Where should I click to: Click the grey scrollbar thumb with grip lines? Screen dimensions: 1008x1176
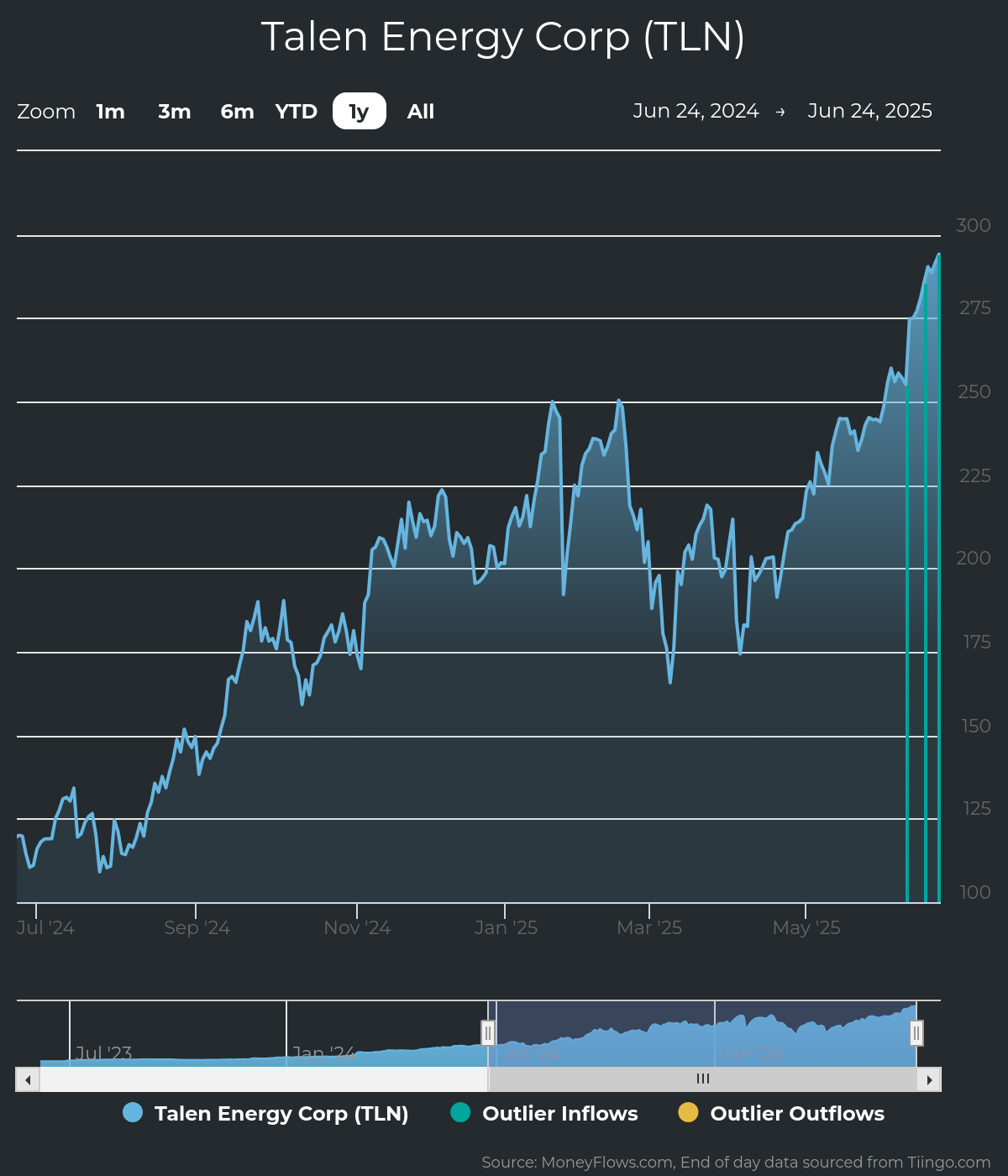(x=702, y=1079)
